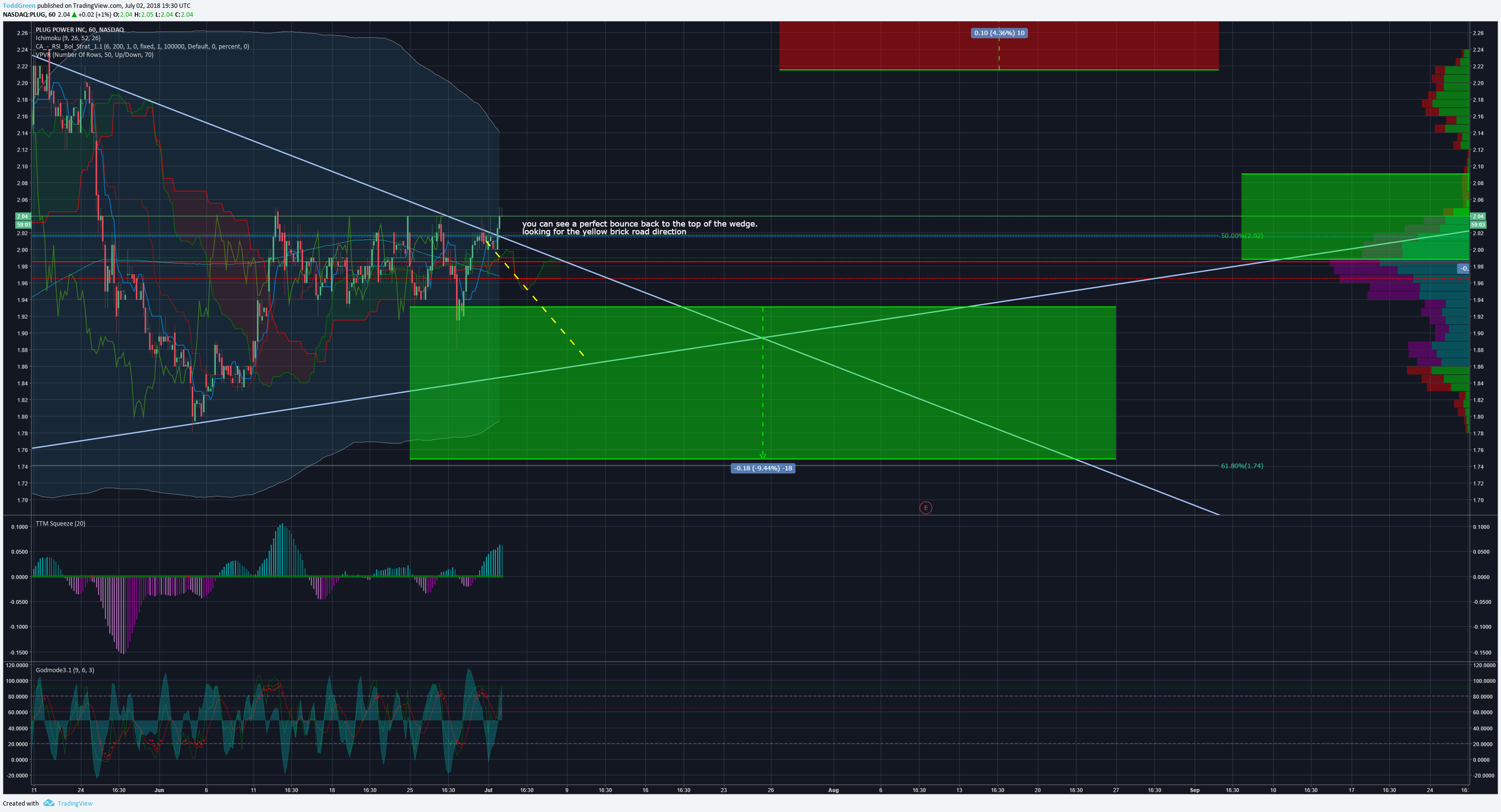
Task: Select the TTM Squeeze (20) label
Action: (x=61, y=524)
